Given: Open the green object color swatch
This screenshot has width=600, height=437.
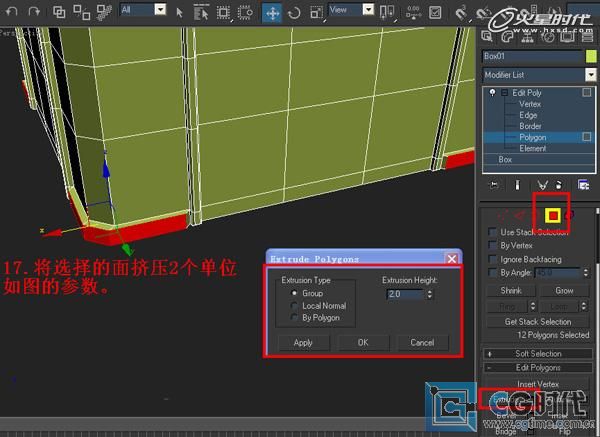Looking at the screenshot, I should click(591, 56).
